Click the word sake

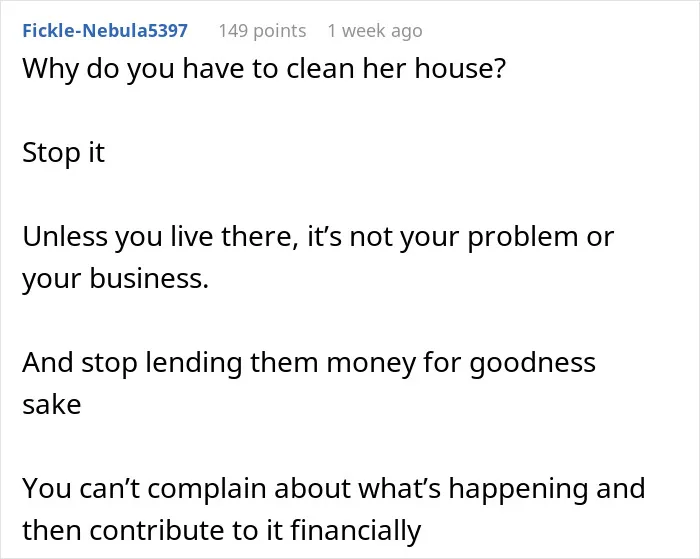tap(52, 405)
